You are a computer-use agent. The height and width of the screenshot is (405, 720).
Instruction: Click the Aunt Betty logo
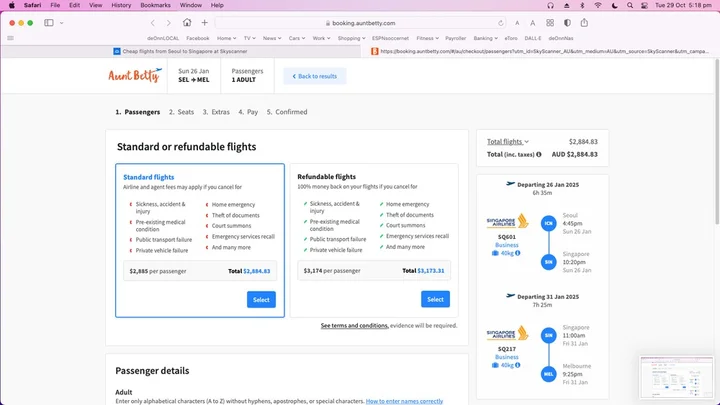coord(133,76)
